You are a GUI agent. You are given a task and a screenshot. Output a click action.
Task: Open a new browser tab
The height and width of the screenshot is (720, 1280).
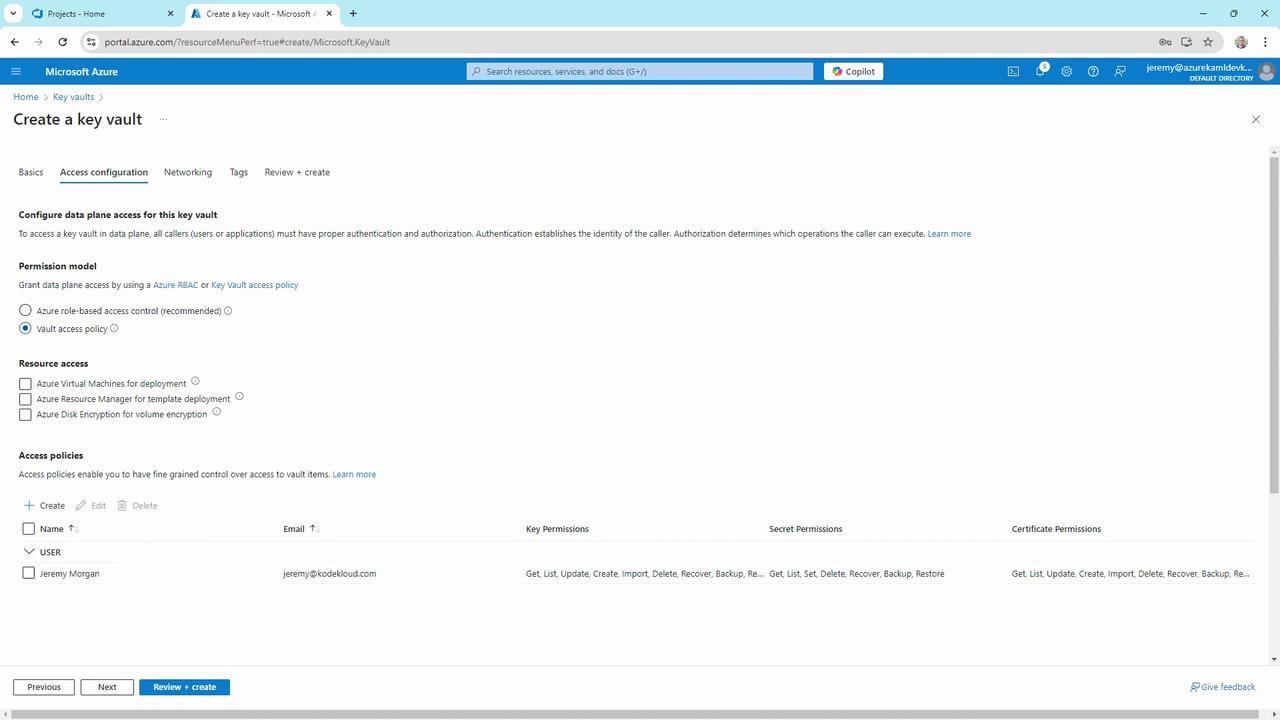tap(353, 14)
